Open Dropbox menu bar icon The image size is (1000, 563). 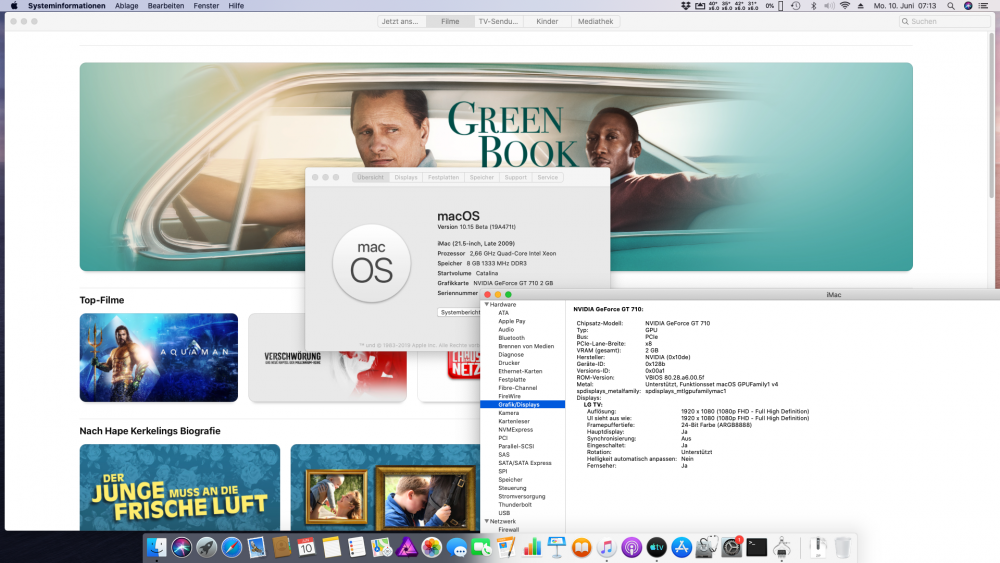coord(686,6)
